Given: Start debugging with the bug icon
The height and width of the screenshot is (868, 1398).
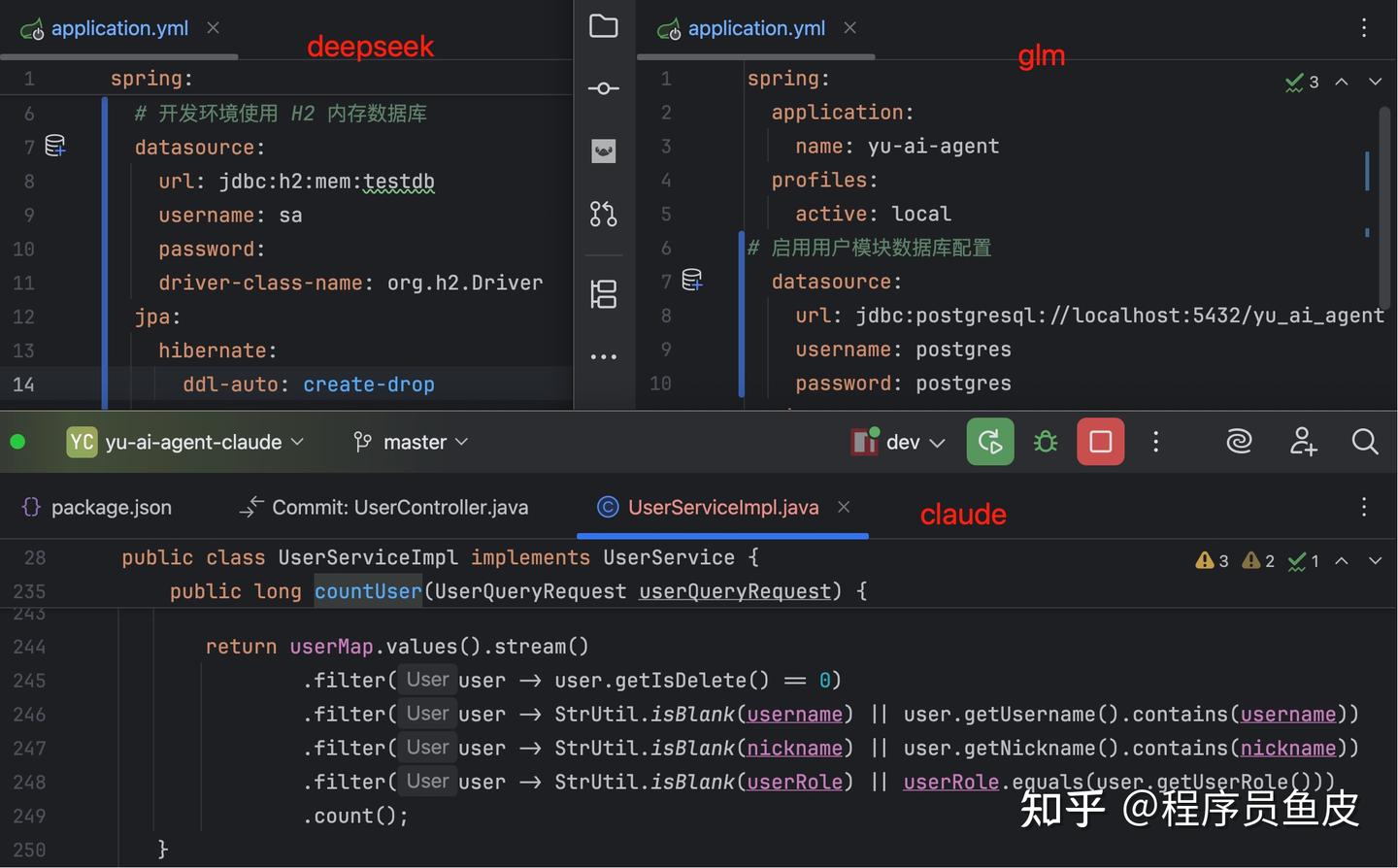Looking at the screenshot, I should click(1046, 442).
